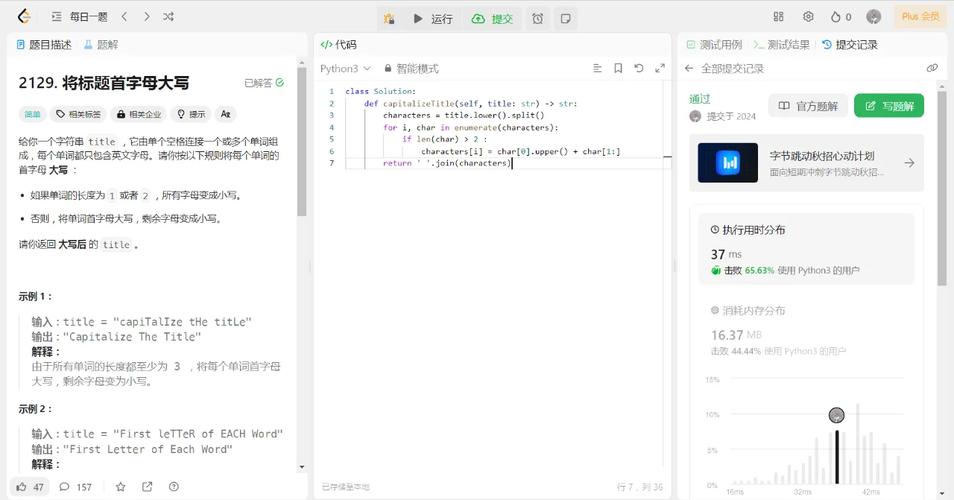954x500 pixels.
Task: Click the green 写题解 button
Action: tap(889, 106)
